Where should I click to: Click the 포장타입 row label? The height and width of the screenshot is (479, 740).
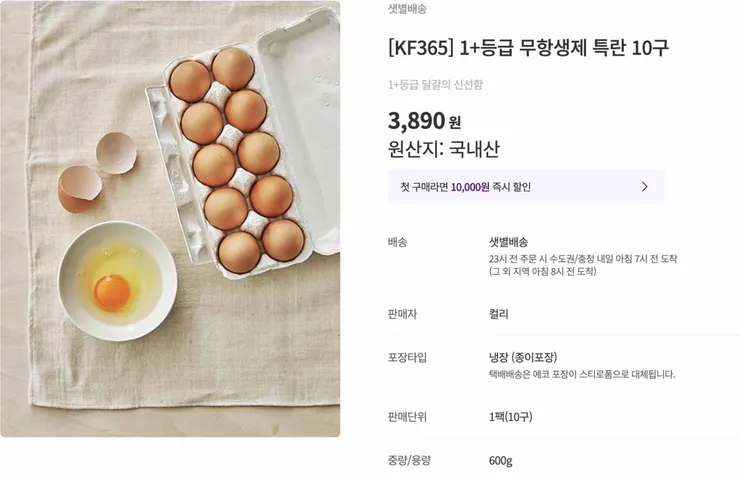407,357
